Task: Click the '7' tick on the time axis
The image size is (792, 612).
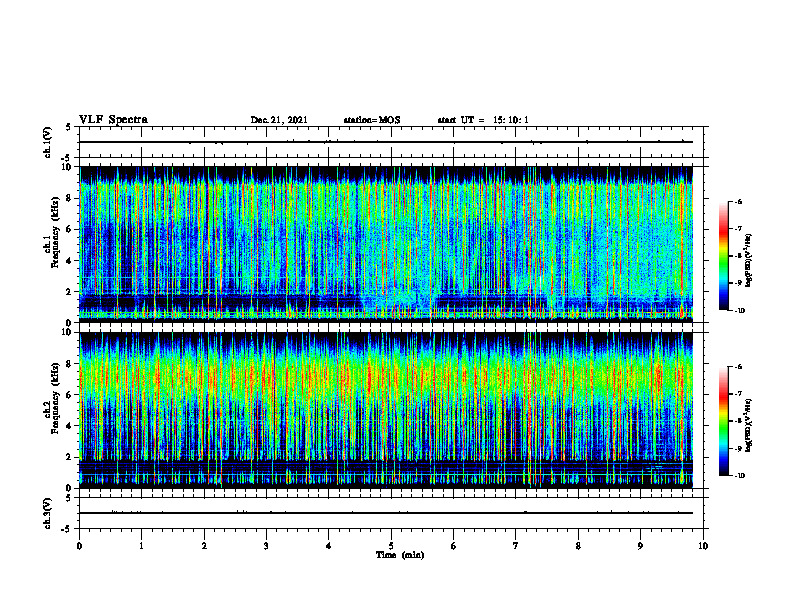Action: pos(516,546)
